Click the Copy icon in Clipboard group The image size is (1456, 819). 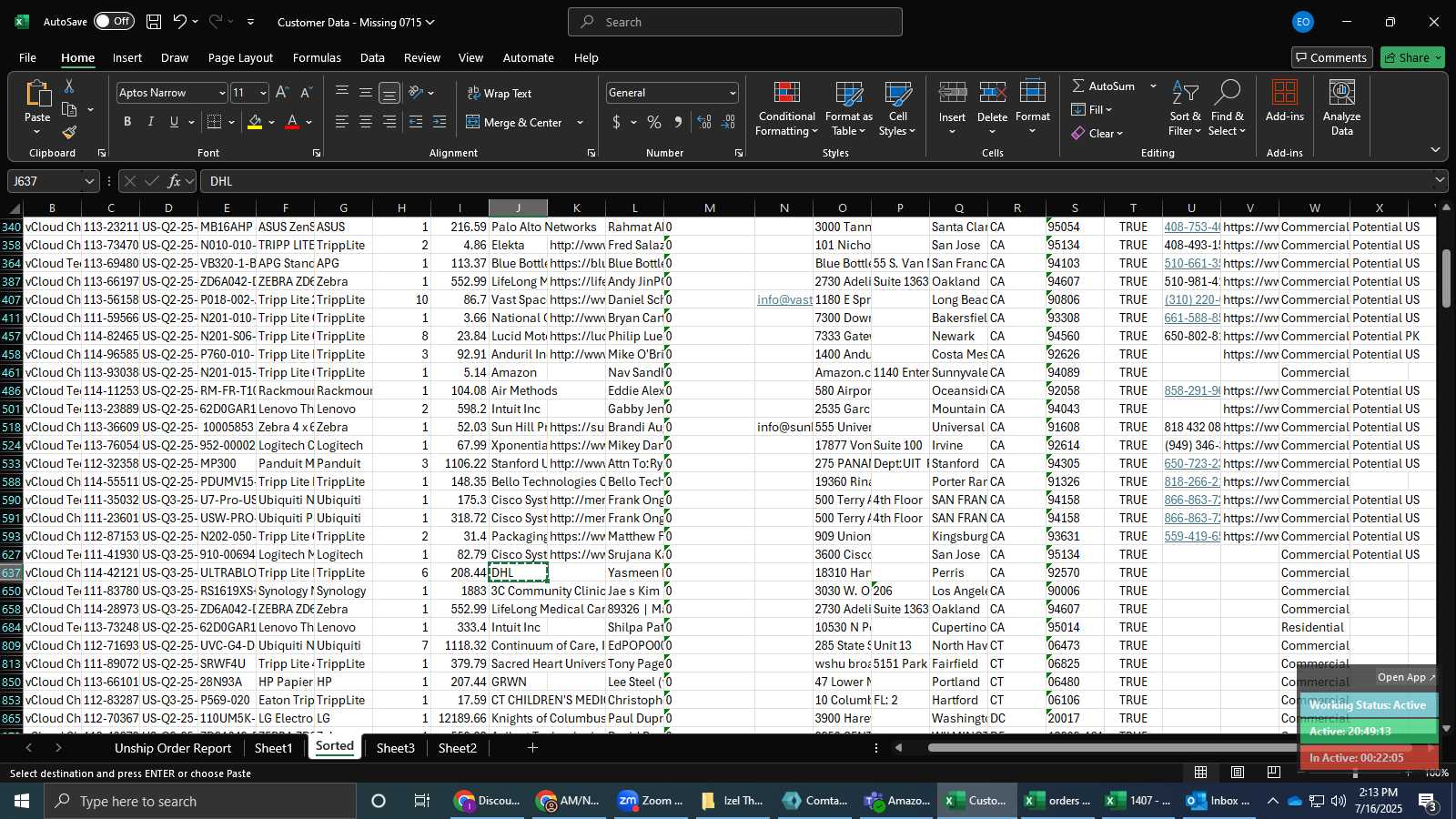[x=69, y=109]
